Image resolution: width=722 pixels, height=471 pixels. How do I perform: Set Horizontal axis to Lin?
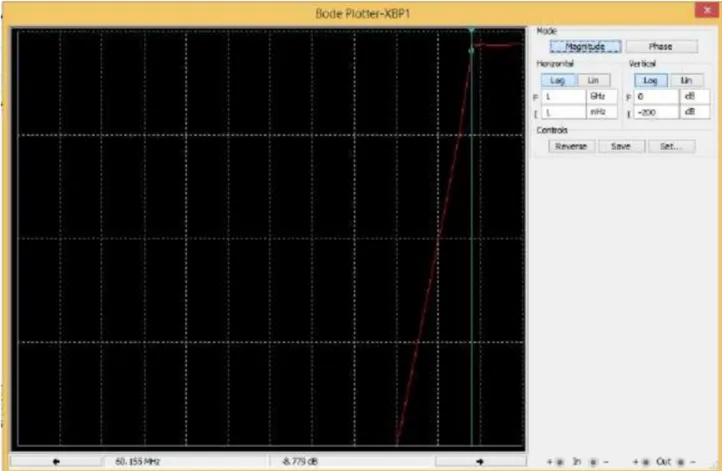point(593,81)
